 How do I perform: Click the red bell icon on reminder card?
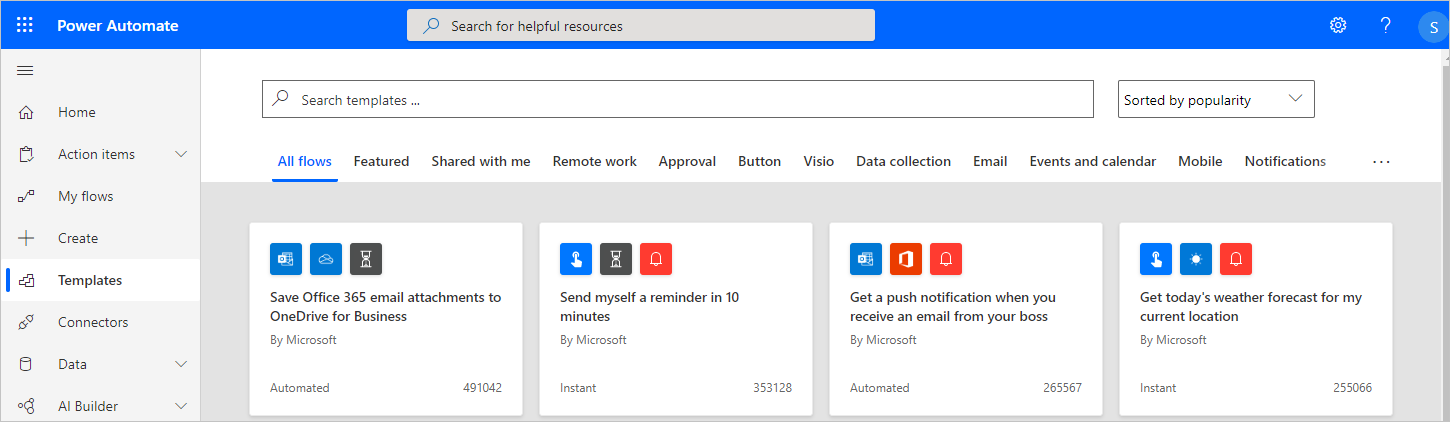(656, 259)
